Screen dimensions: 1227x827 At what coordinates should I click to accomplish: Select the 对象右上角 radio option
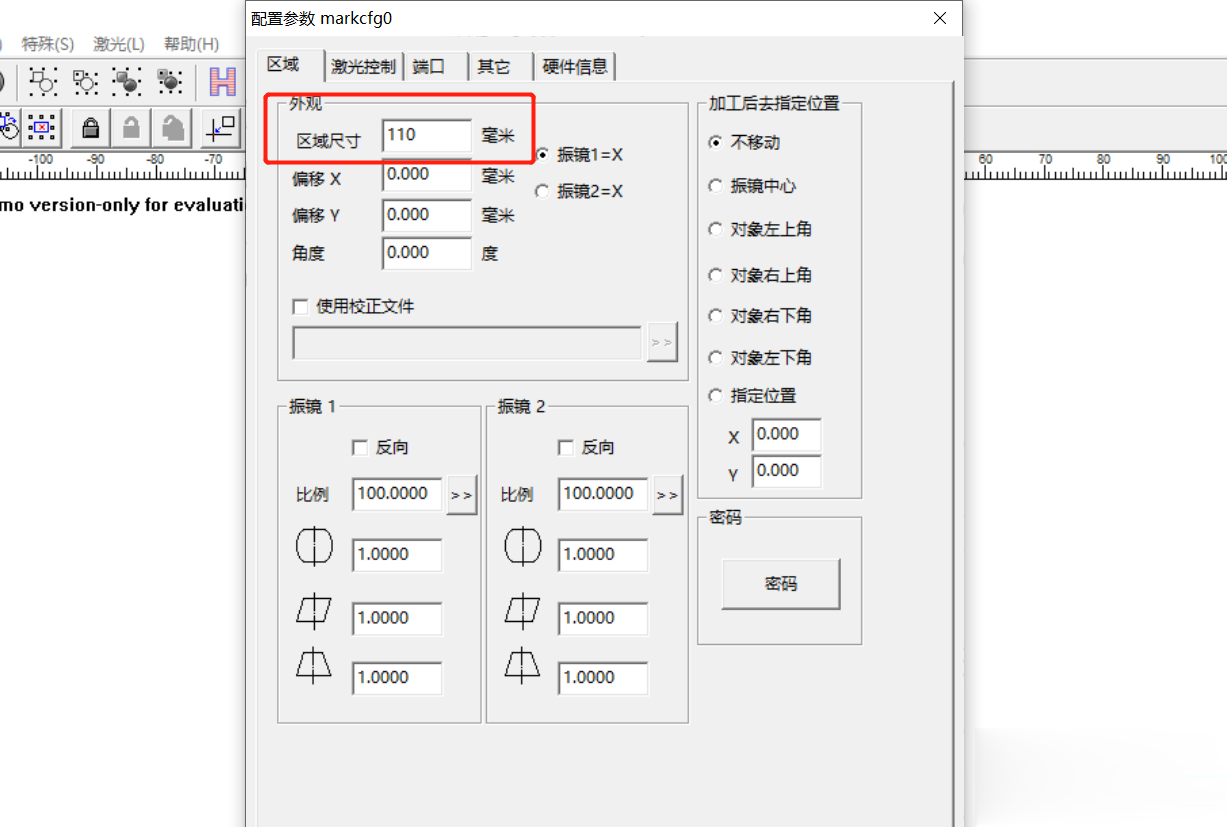[x=715, y=275]
